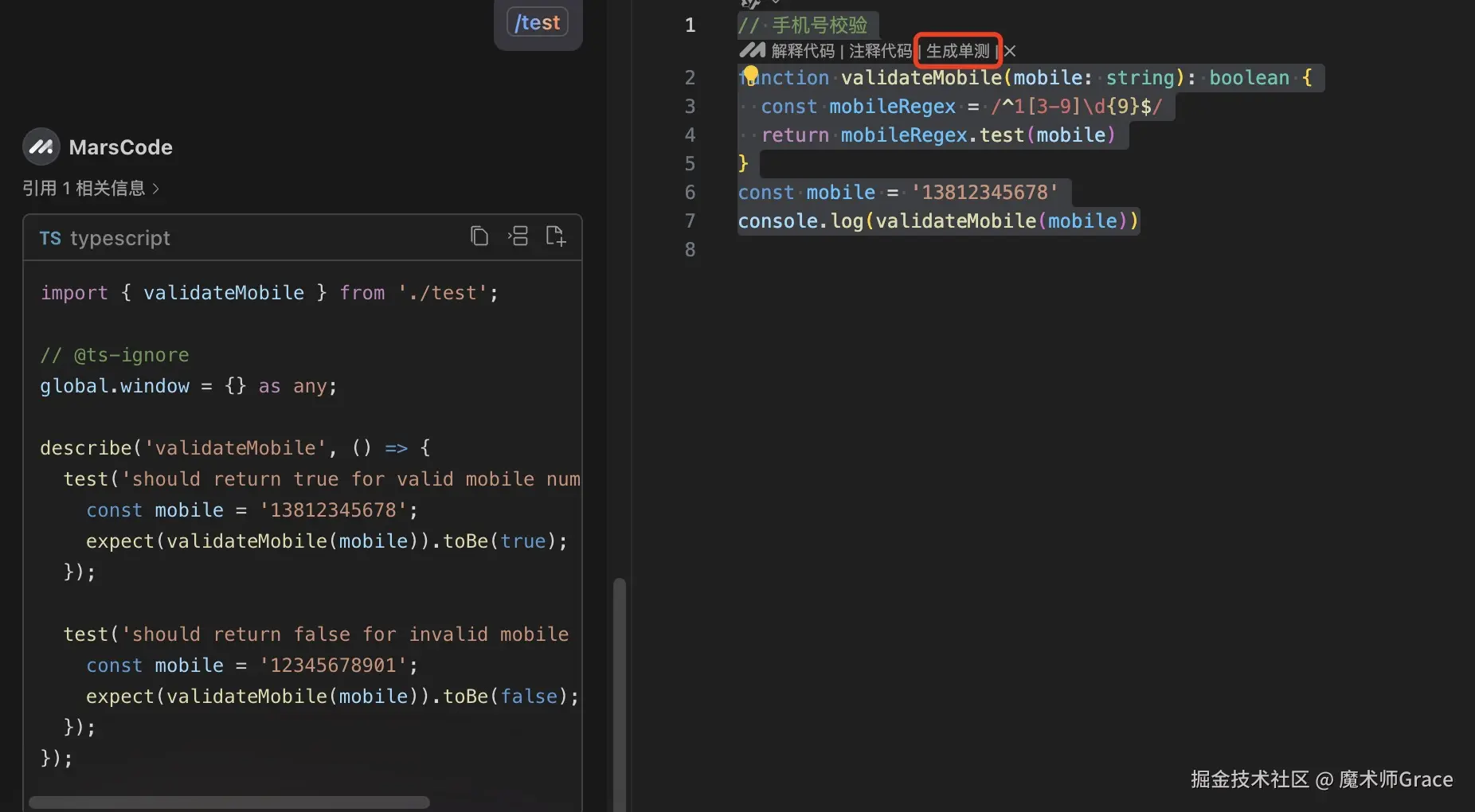Click boolean return type on line 2
Viewport: 1475px width, 812px height.
click(1249, 78)
